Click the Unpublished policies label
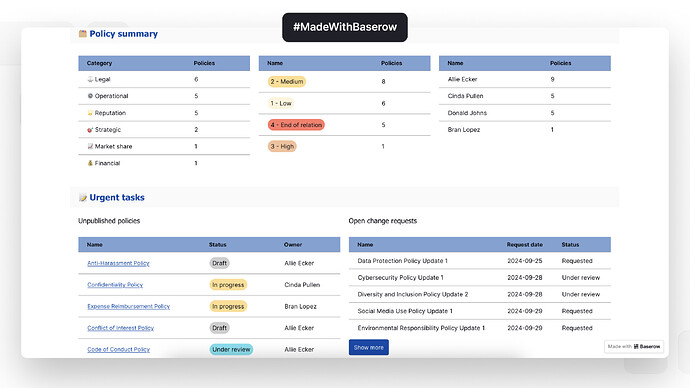This screenshot has width=690, height=388. [109, 221]
